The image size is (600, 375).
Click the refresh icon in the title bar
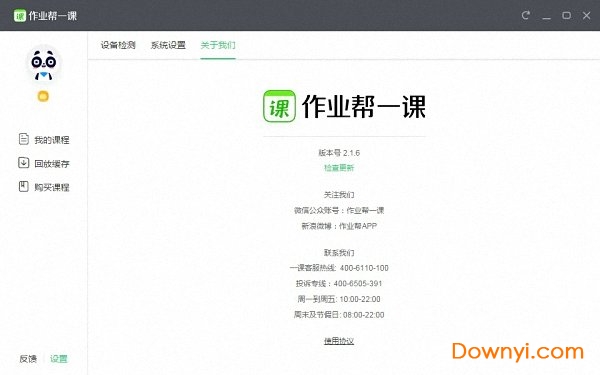(526, 15)
